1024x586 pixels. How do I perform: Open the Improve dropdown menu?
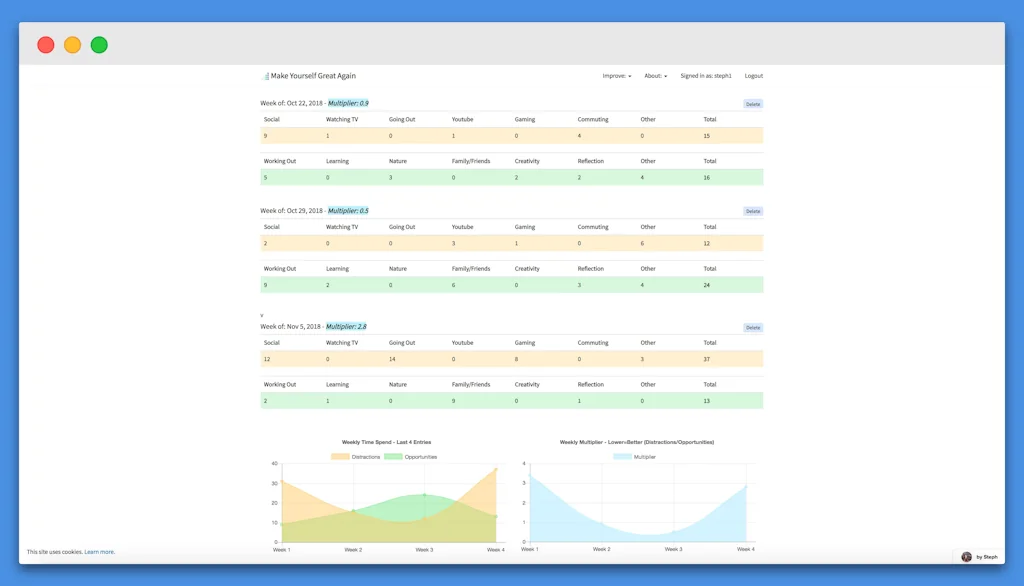point(616,76)
